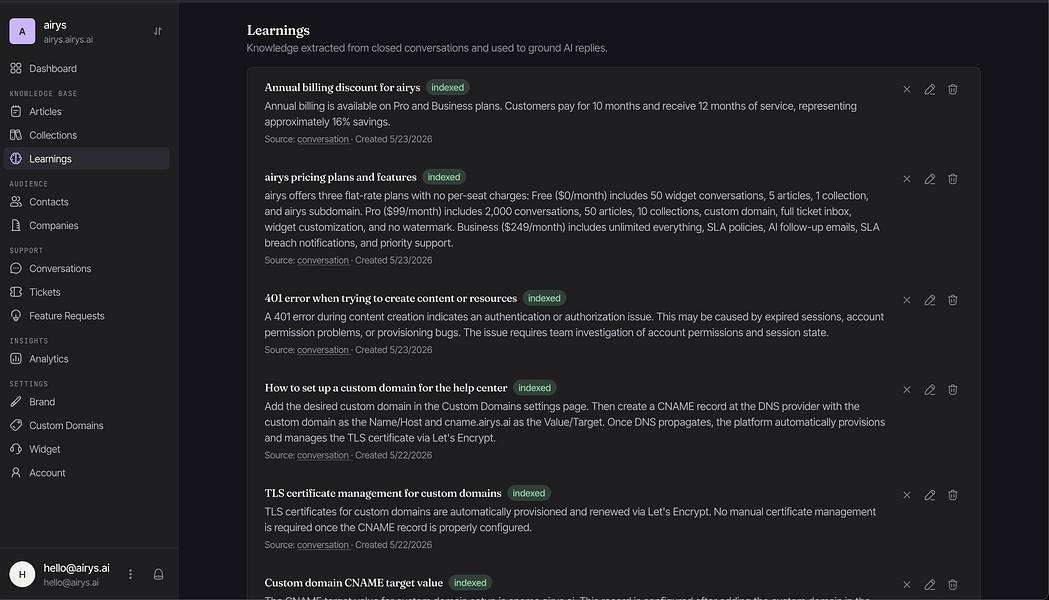Click the Collections books icon
This screenshot has height=600, width=1049.
click(16, 135)
